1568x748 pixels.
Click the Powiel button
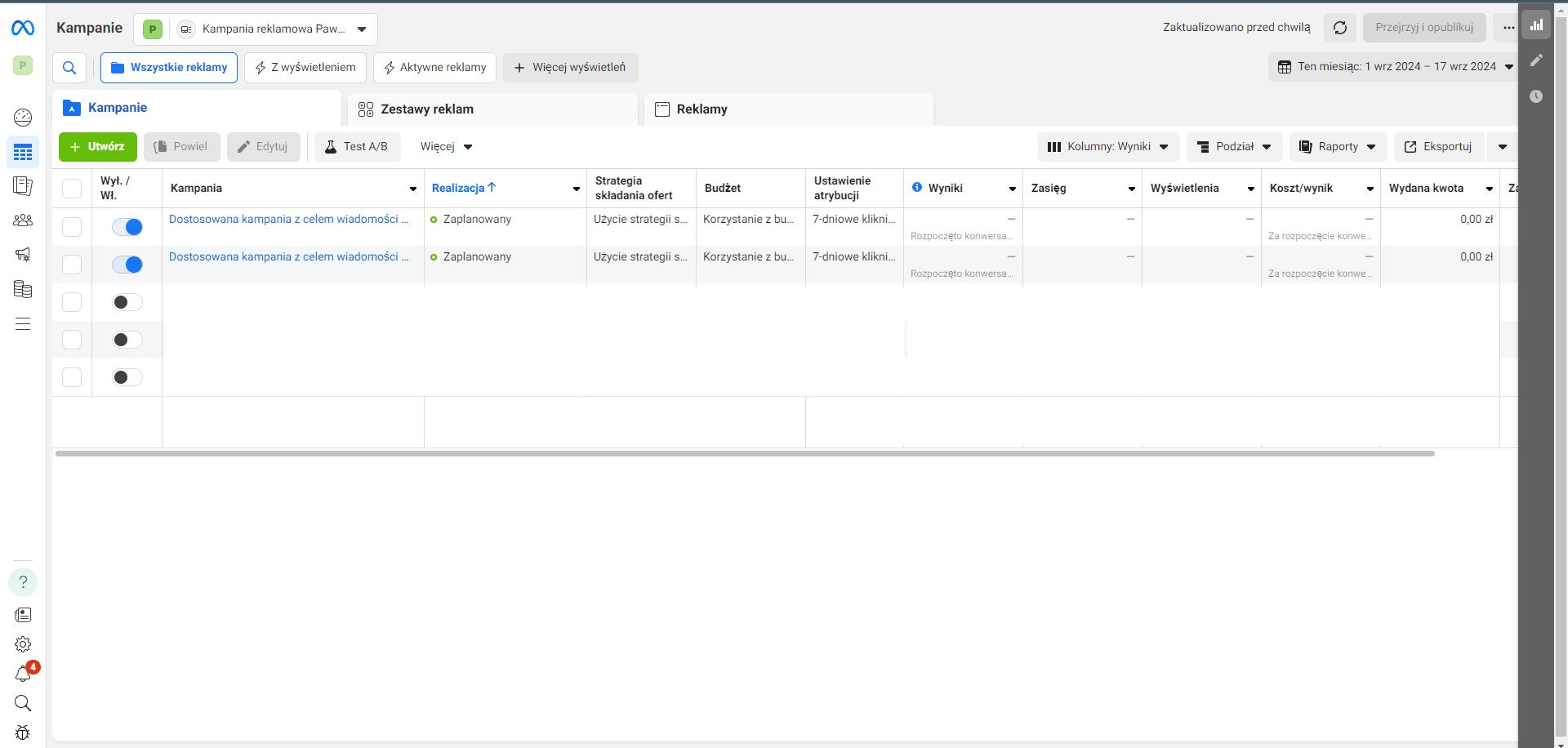[182, 147]
